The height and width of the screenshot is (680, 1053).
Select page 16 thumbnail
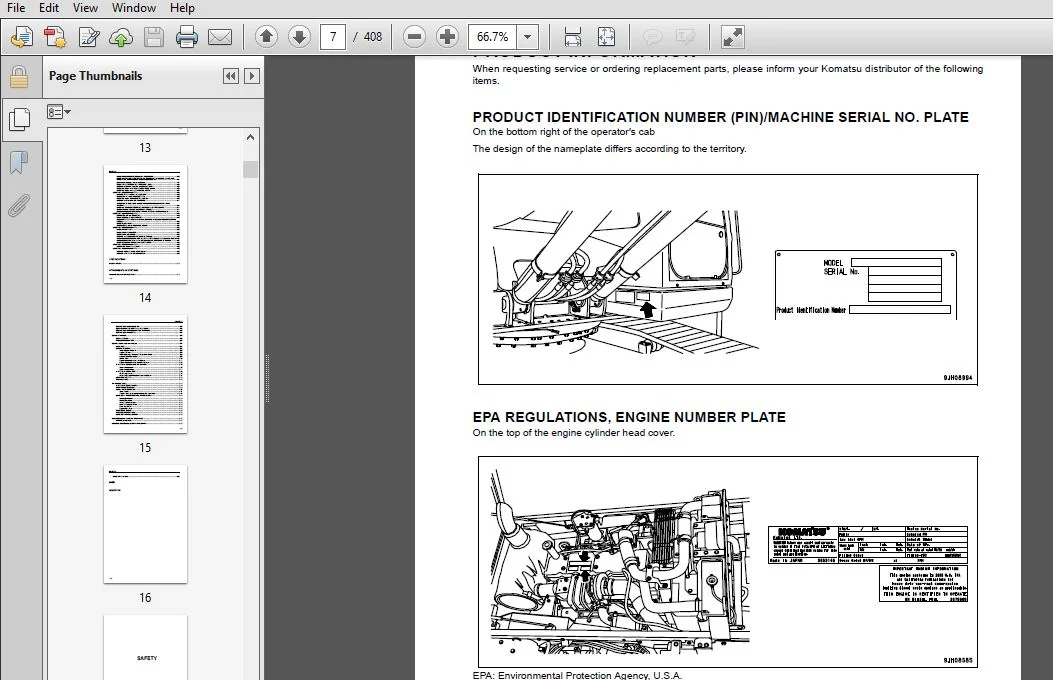(x=145, y=524)
